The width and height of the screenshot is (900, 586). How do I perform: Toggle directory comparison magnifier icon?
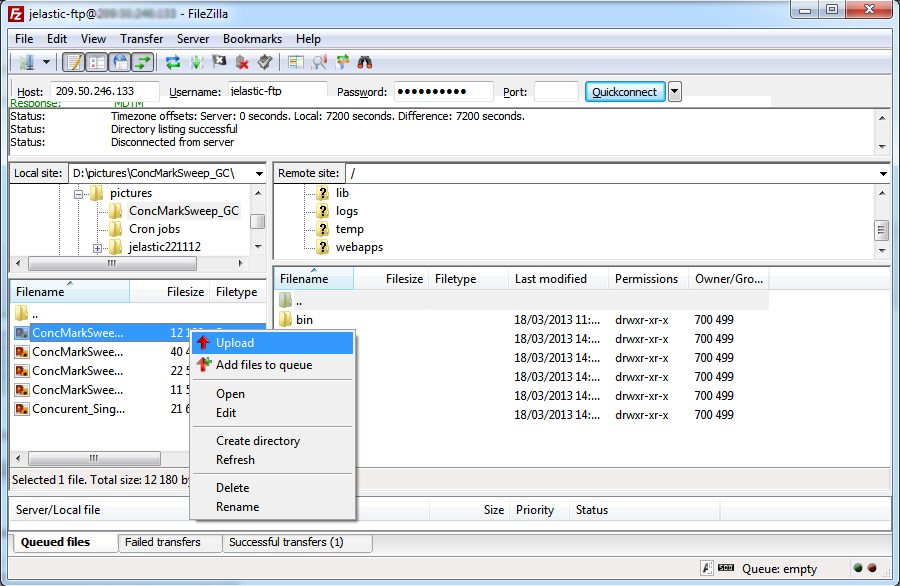319,62
